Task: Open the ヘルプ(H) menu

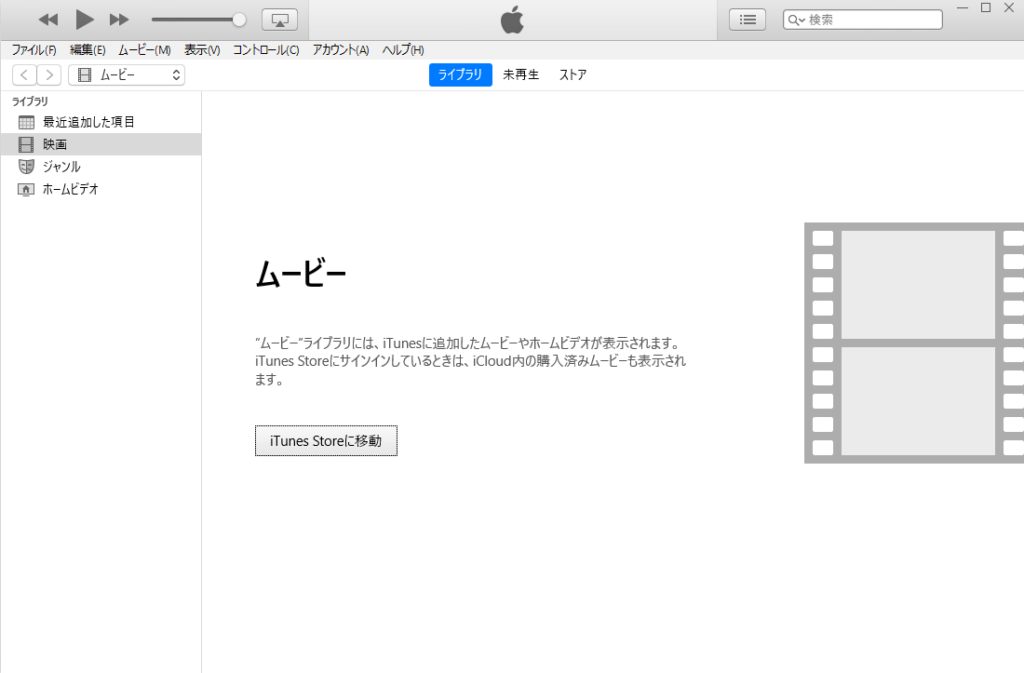Action: (403, 50)
